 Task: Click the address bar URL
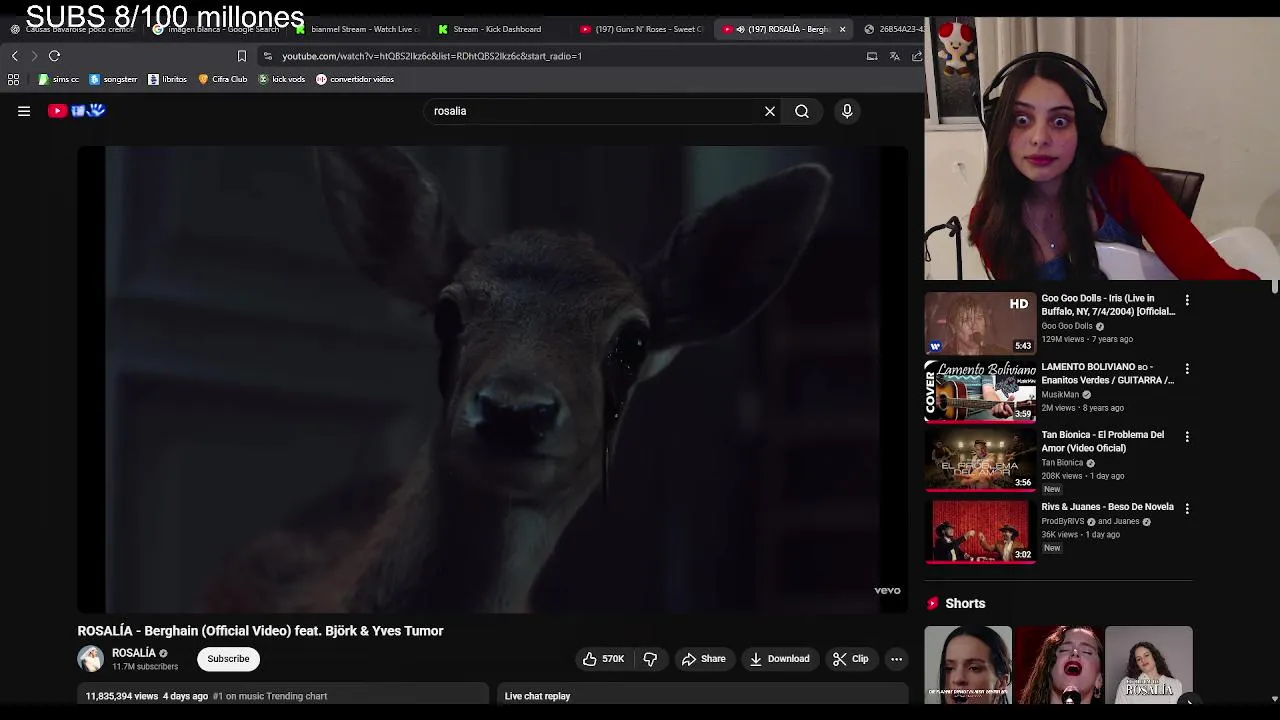tap(432, 56)
